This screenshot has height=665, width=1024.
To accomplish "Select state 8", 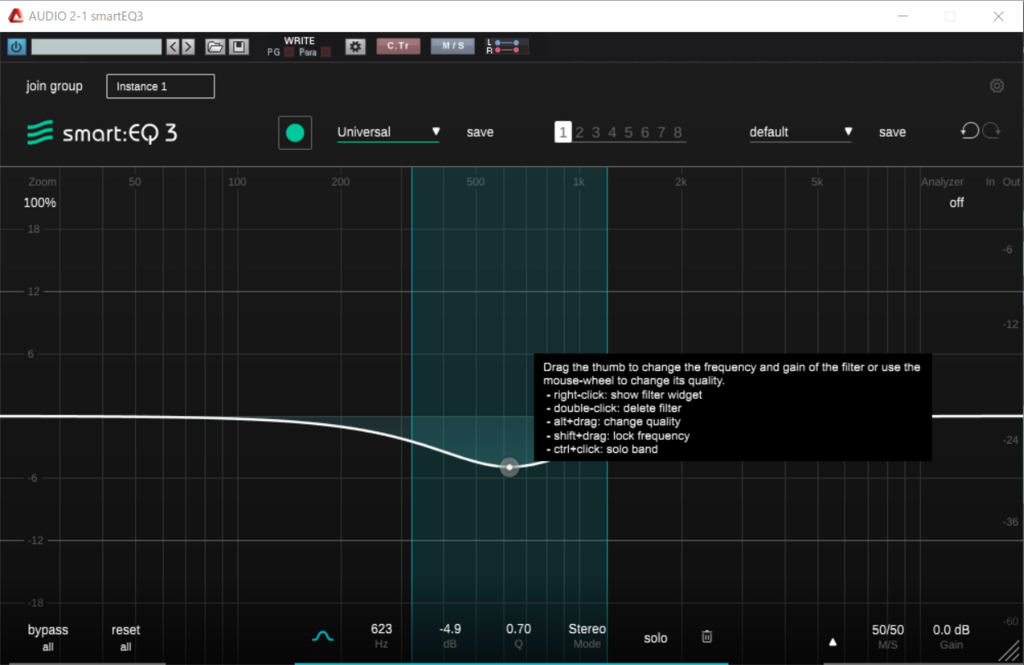I will pyautogui.click(x=678, y=133).
